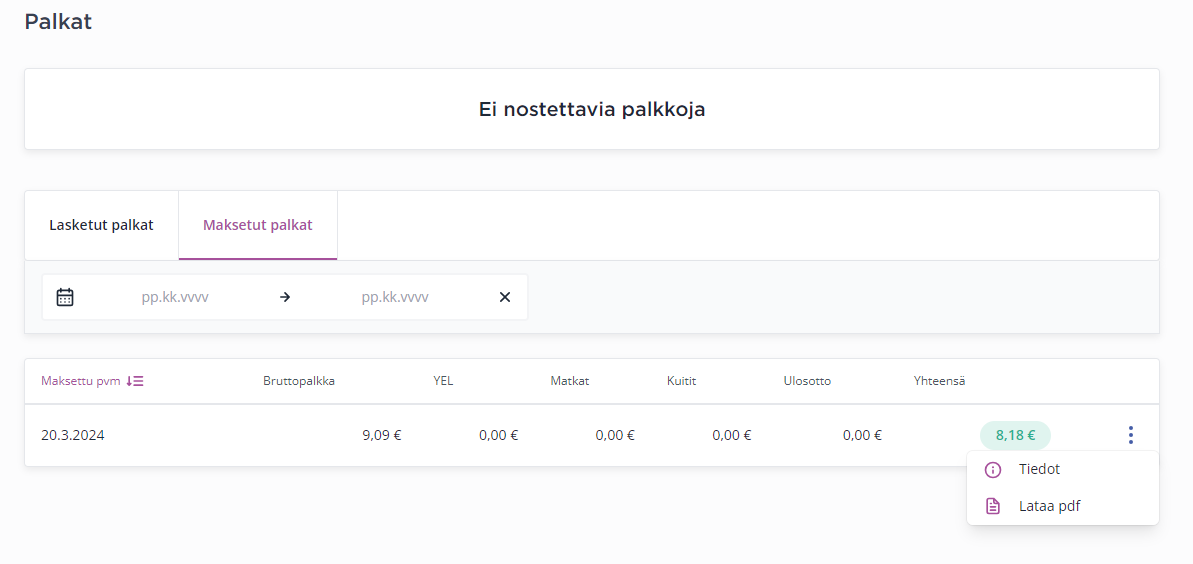Click the YEL column header
Image resolution: width=1193 pixels, height=564 pixels.
[x=443, y=381]
